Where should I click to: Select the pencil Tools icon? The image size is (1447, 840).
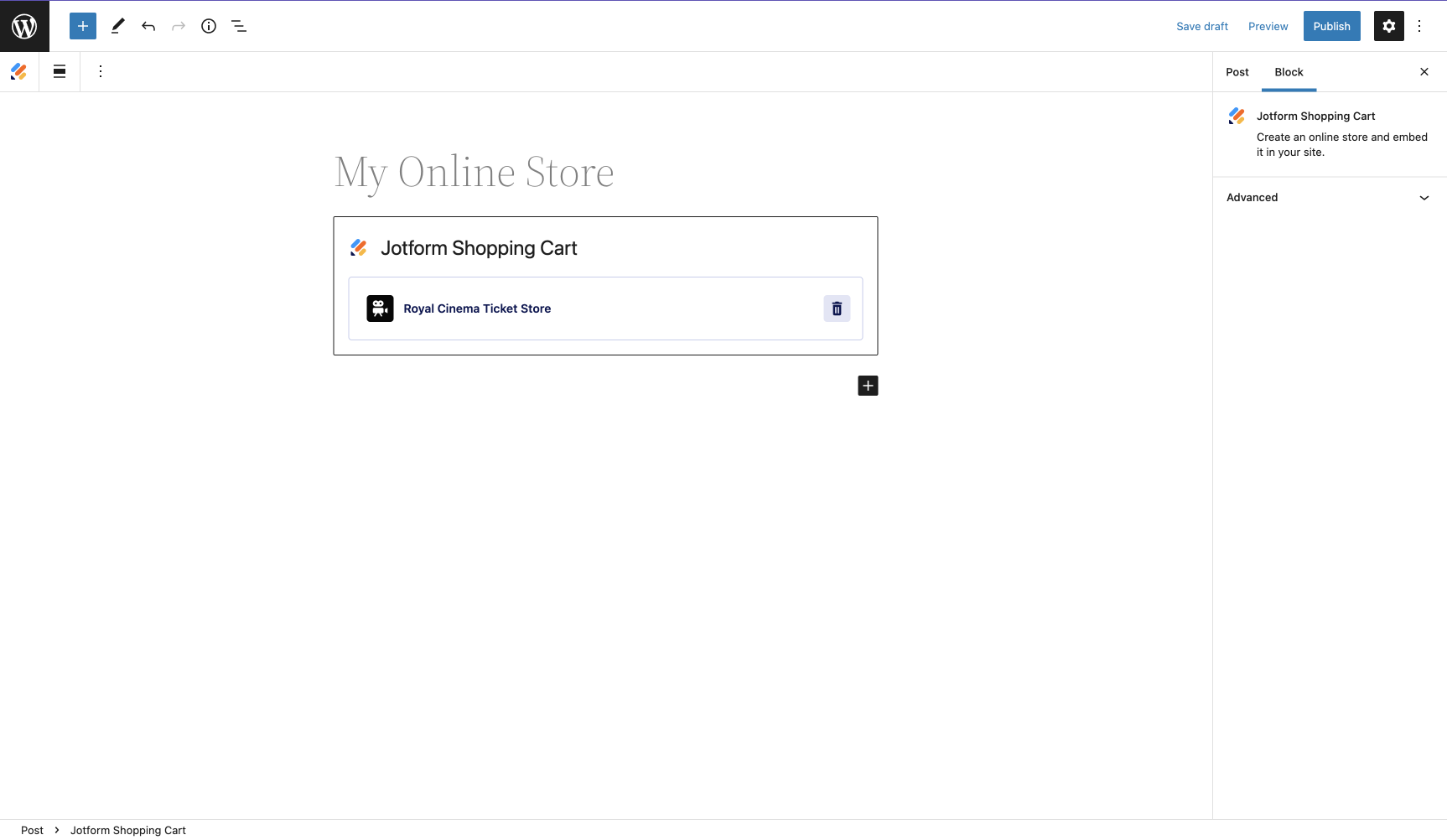click(118, 26)
